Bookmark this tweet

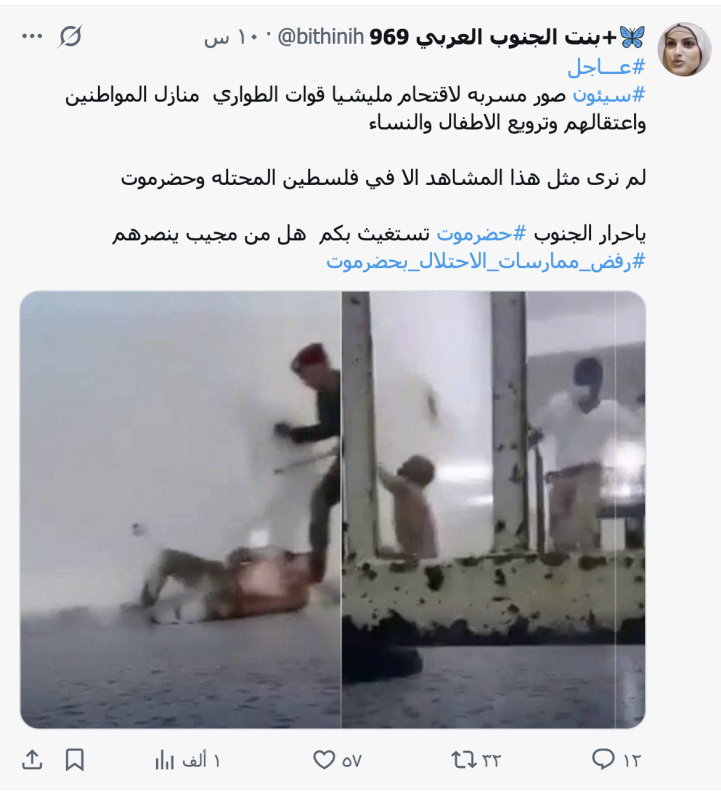pyautogui.click(x=74, y=760)
